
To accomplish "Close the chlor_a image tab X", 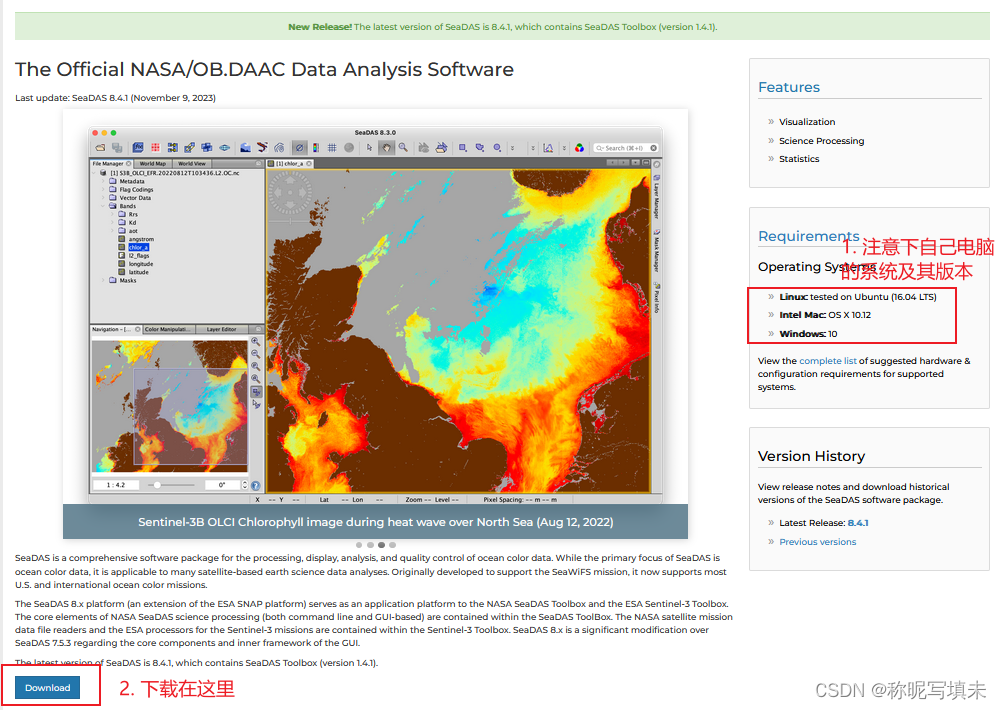I will click(x=309, y=164).
